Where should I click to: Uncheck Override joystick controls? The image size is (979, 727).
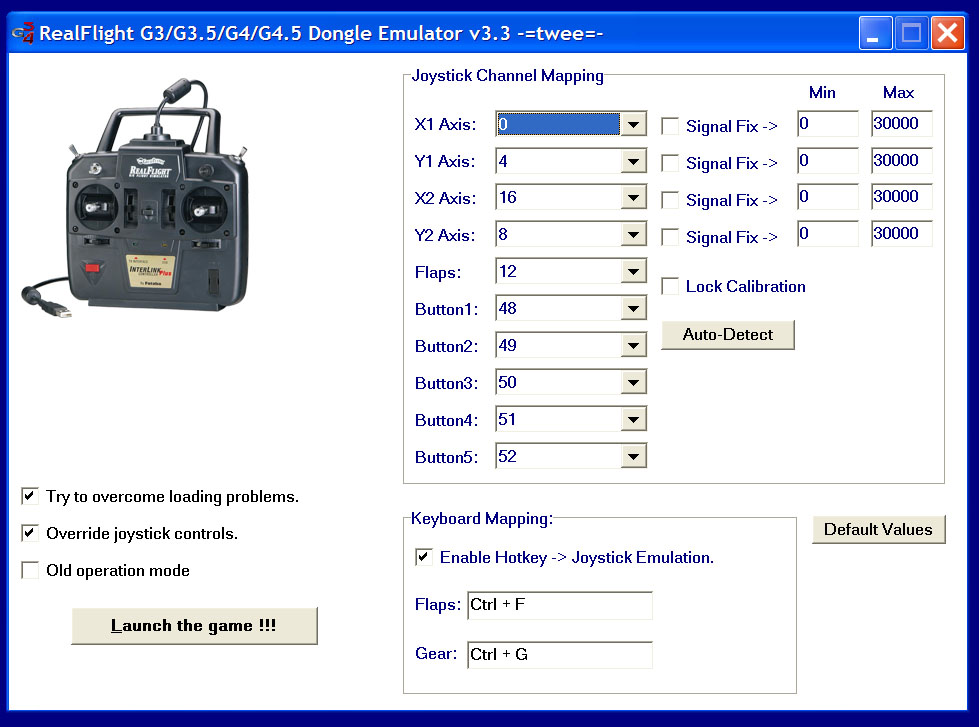click(29, 533)
